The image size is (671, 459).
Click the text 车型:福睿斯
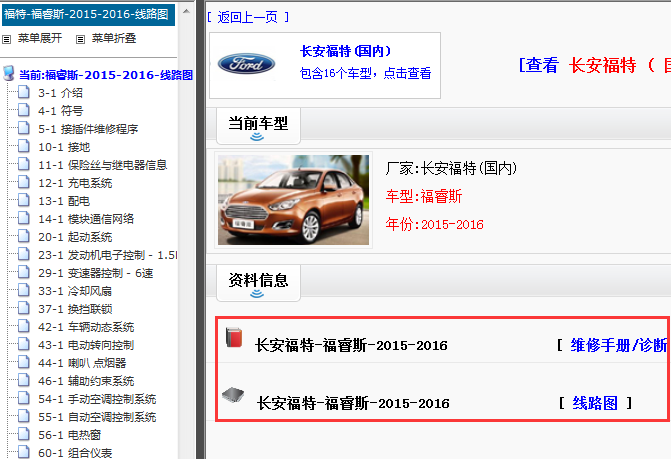(x=424, y=196)
